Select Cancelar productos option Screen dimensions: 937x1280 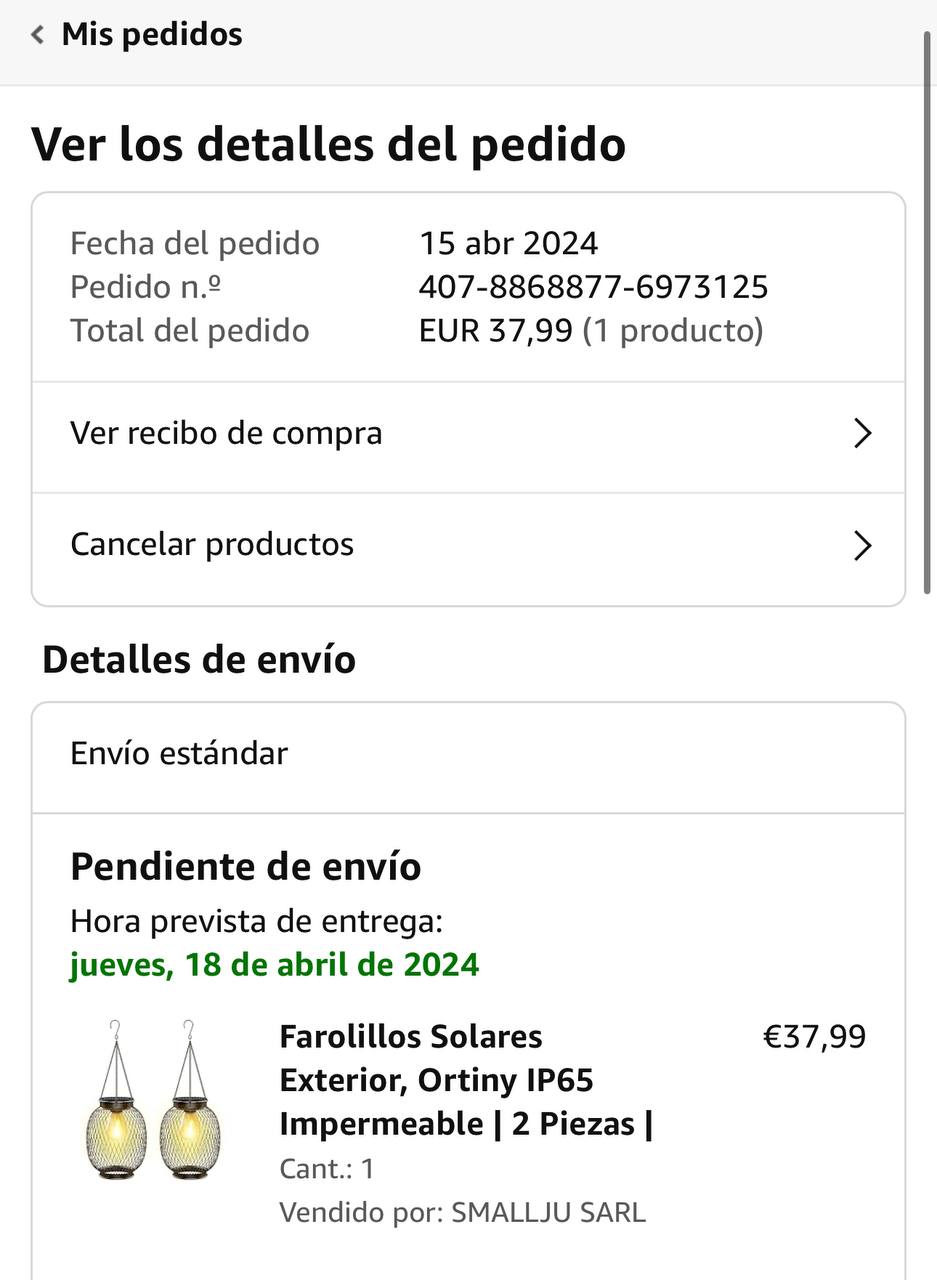tap(212, 545)
